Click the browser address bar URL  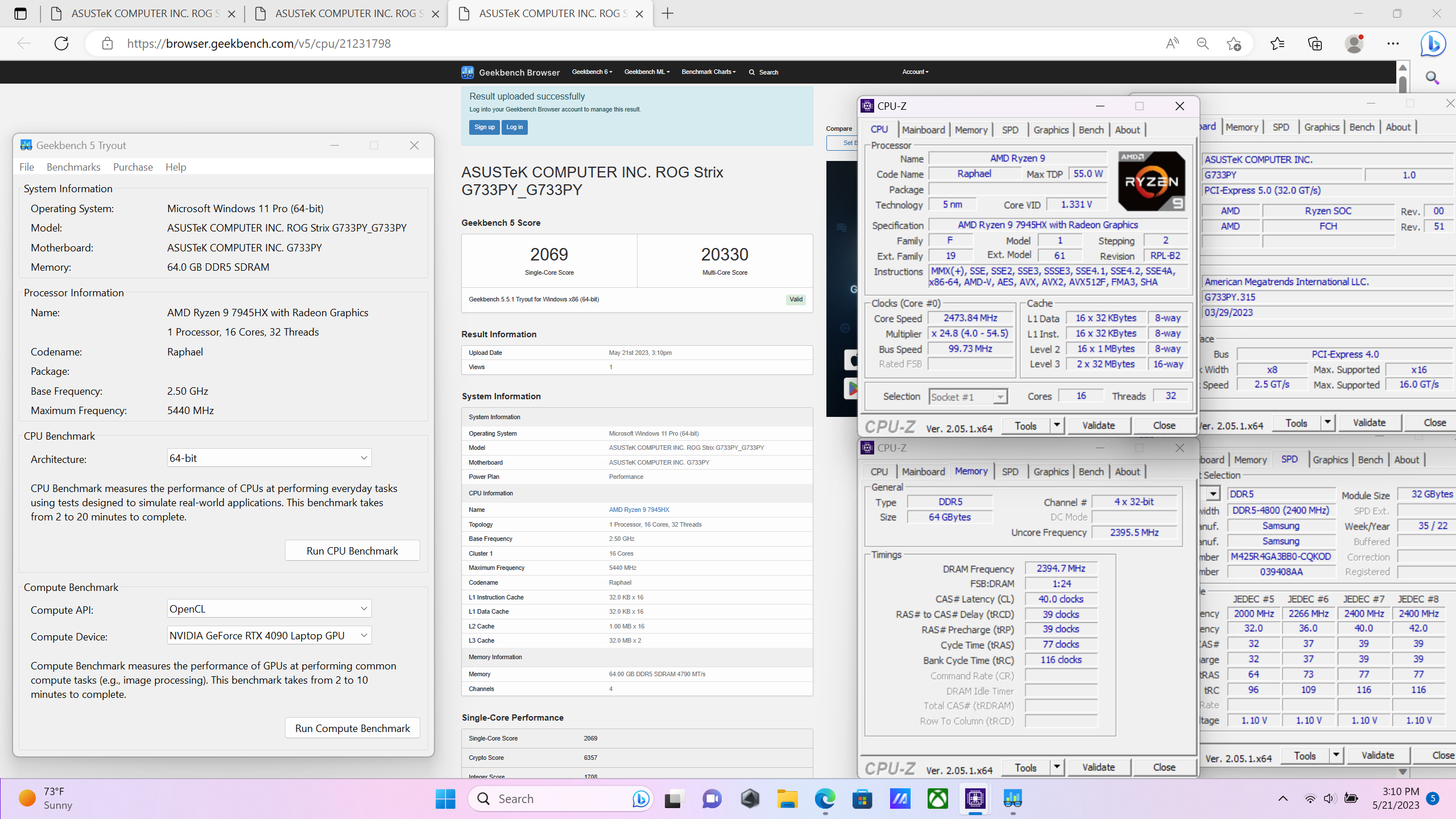[x=259, y=44]
